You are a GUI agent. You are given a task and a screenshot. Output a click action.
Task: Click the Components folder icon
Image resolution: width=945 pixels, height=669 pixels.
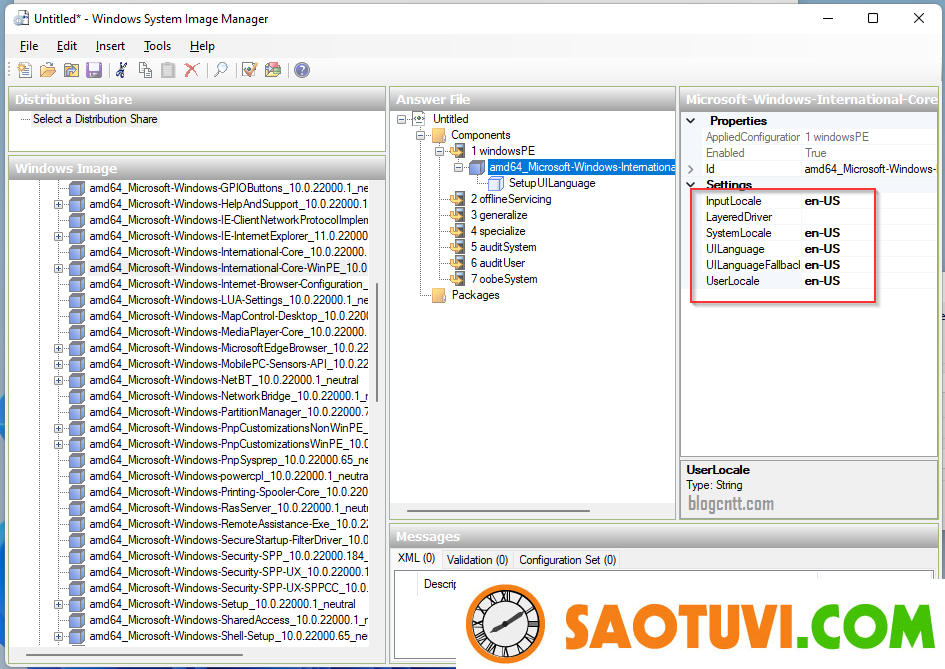(x=439, y=135)
